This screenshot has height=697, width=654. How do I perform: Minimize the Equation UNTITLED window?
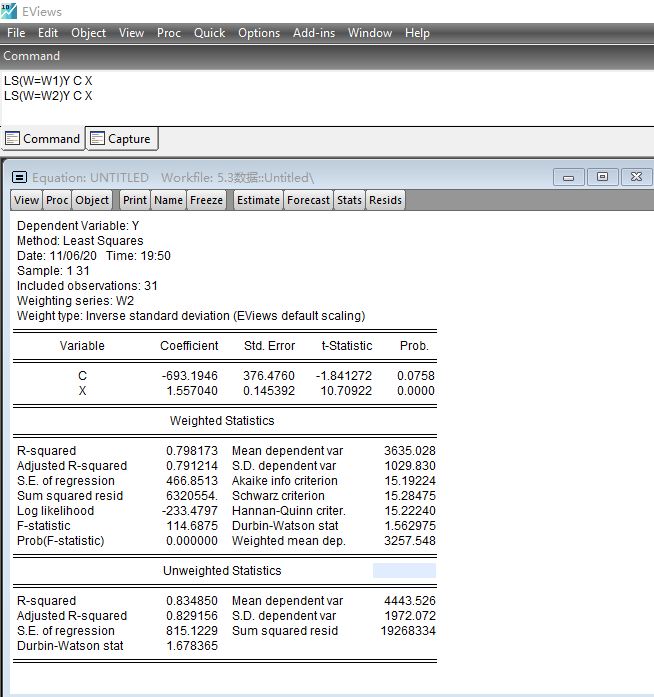click(568, 177)
